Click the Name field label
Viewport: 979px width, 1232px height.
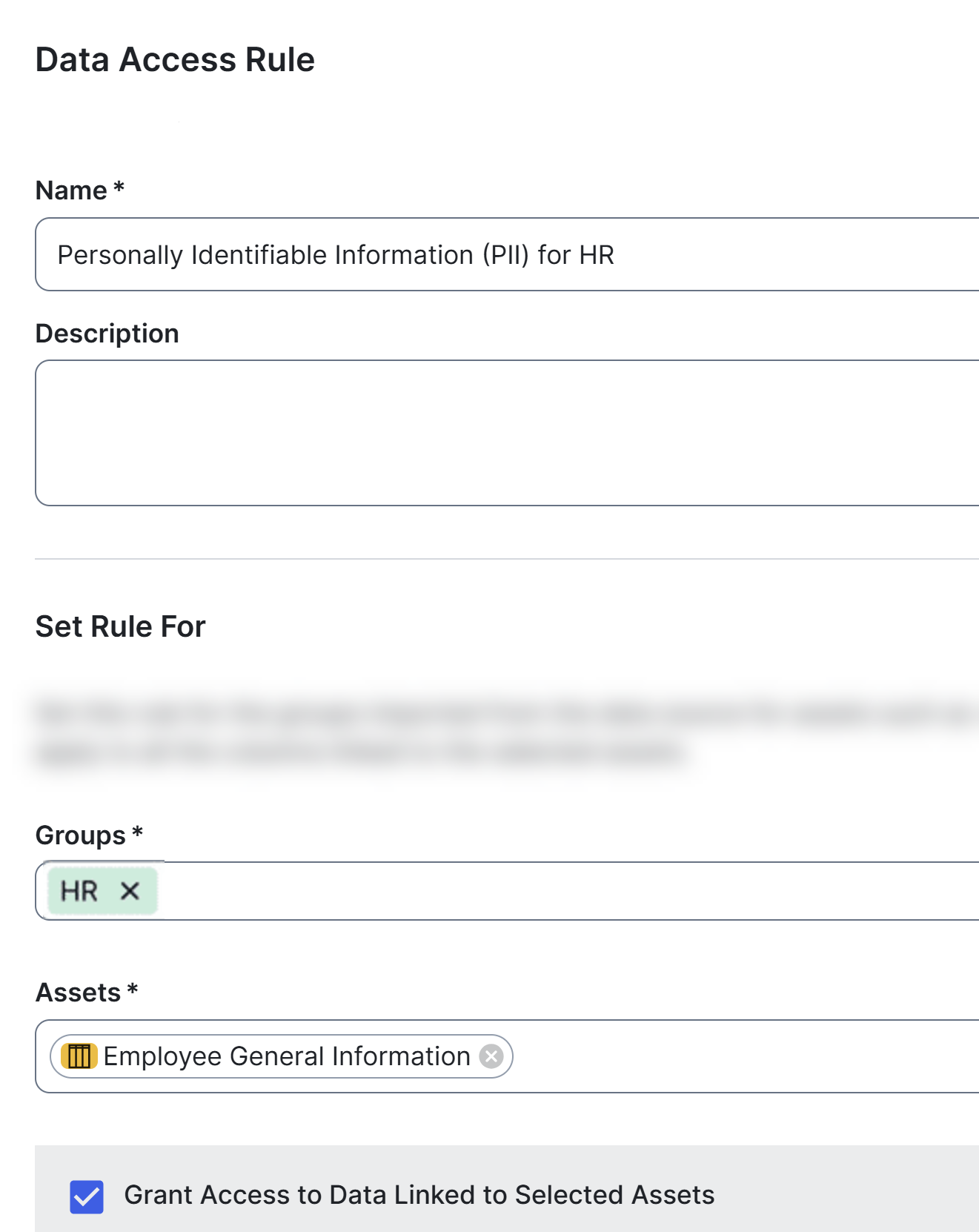71,191
